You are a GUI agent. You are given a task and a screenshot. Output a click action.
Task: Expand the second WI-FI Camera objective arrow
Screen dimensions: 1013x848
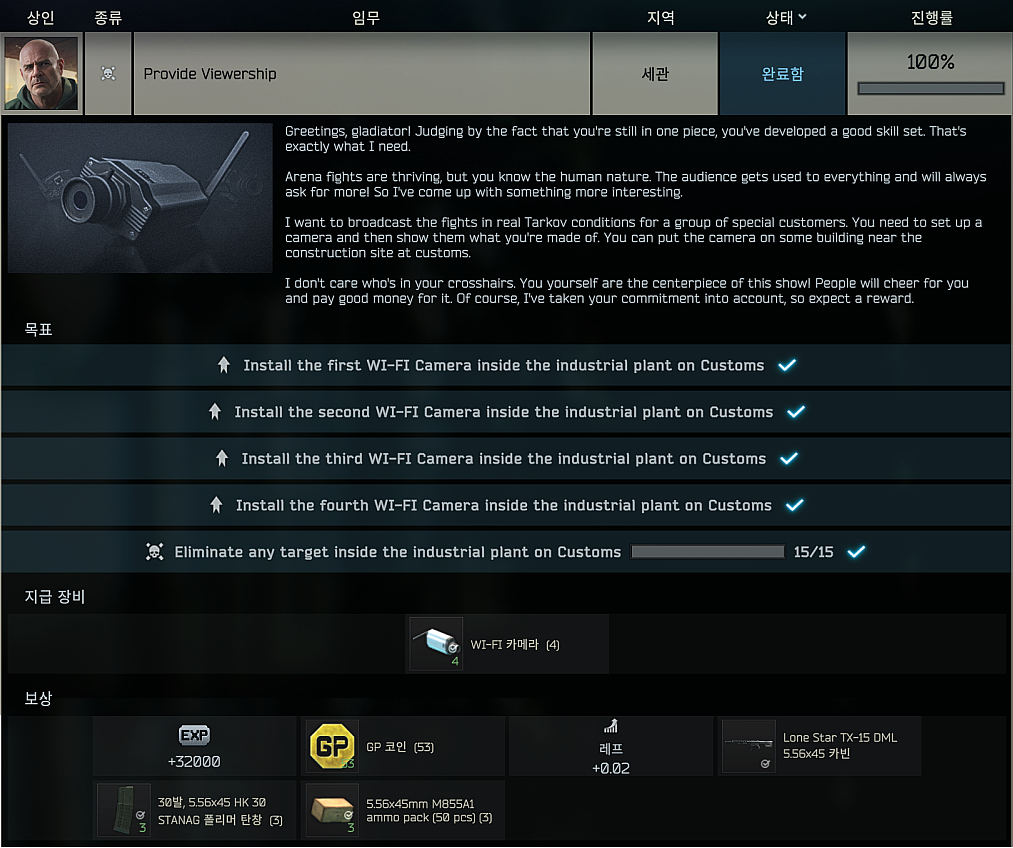pyautogui.click(x=215, y=411)
